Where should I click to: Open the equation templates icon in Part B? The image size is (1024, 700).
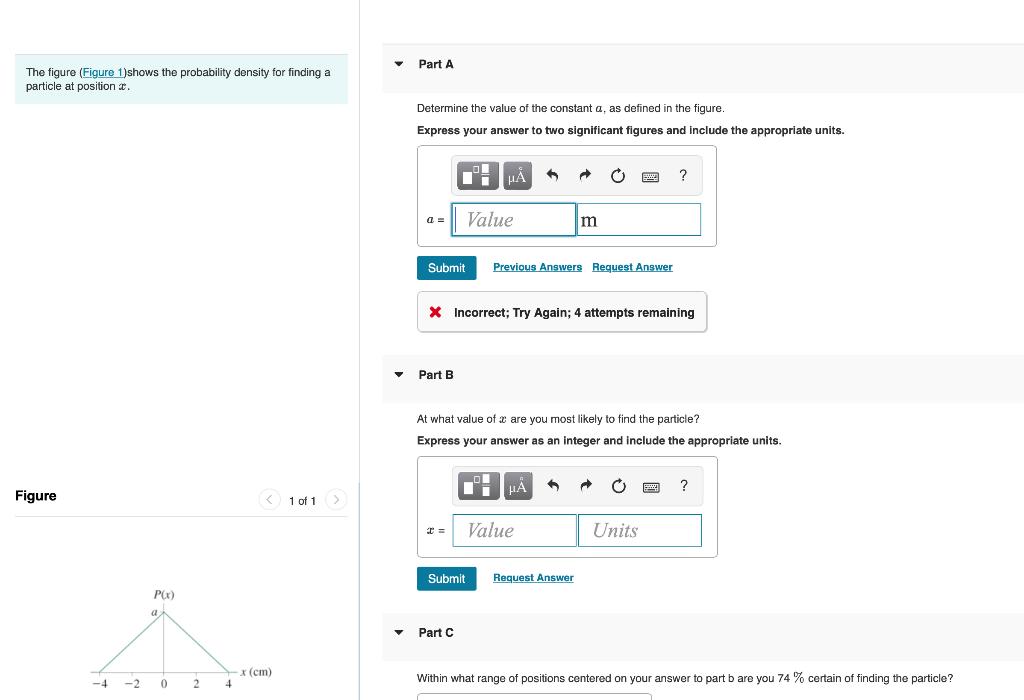click(478, 486)
